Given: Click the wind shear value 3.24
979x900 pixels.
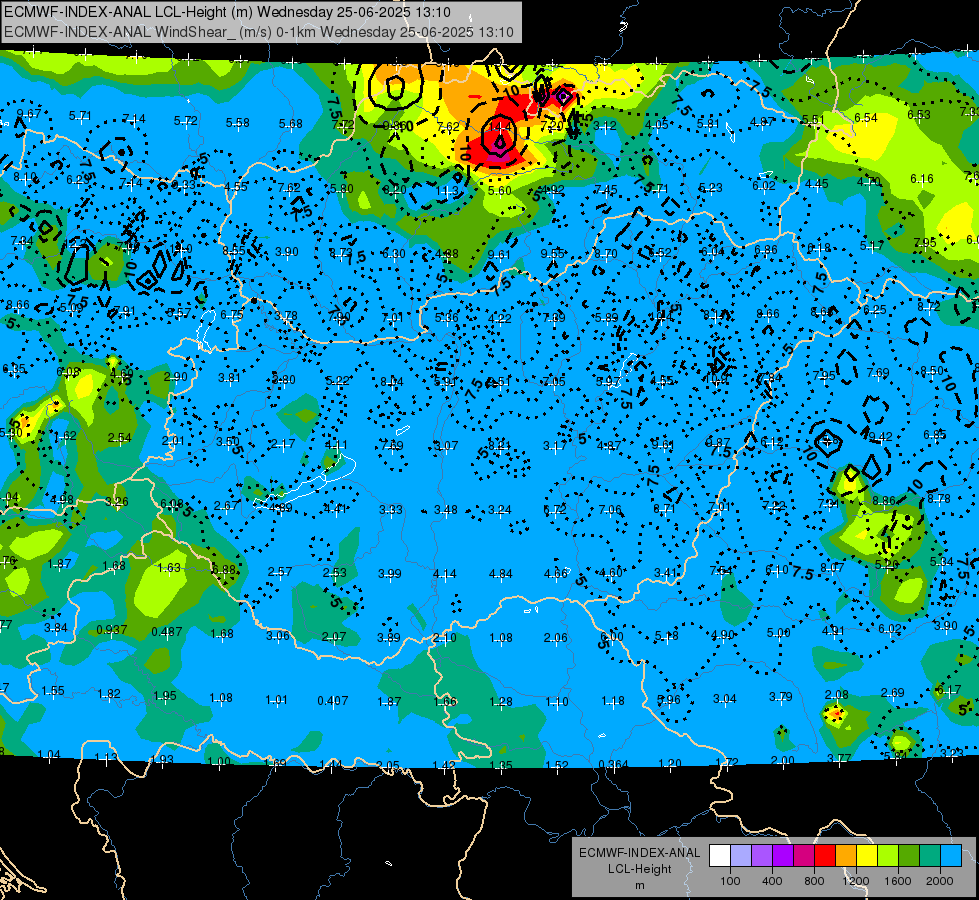Looking at the screenshot, I should 499,510.
